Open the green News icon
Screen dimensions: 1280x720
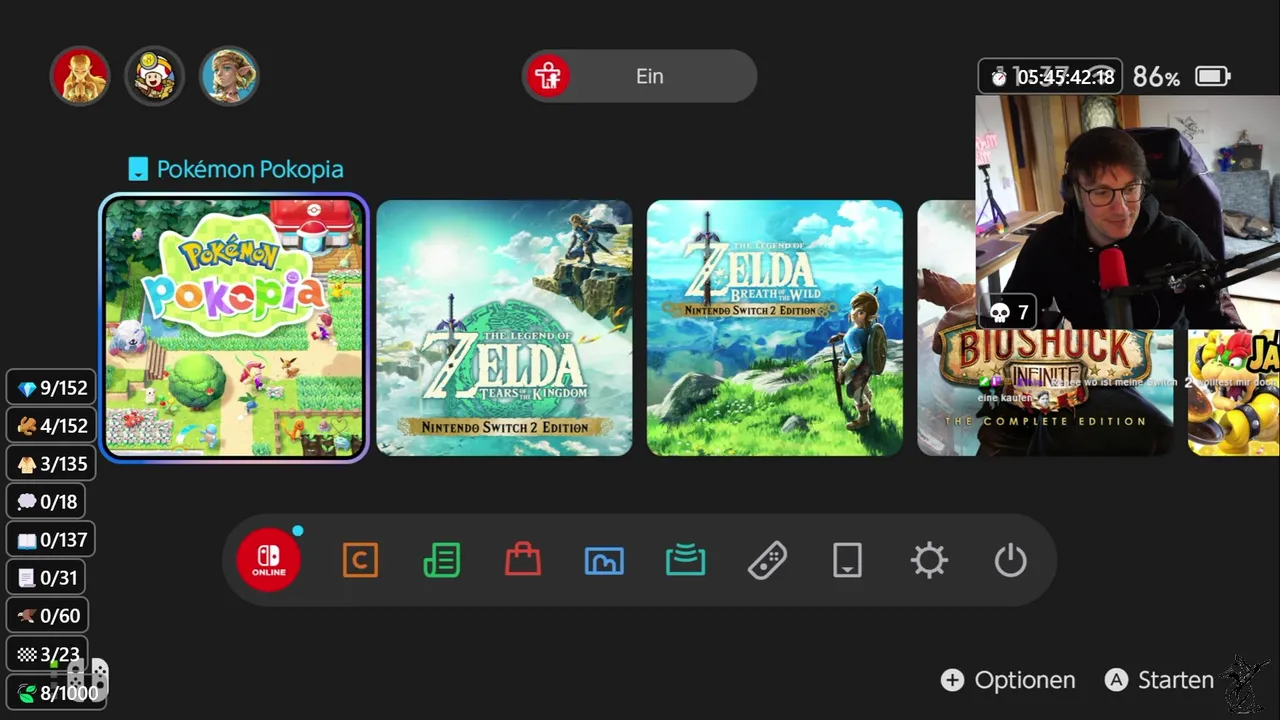tap(441, 560)
